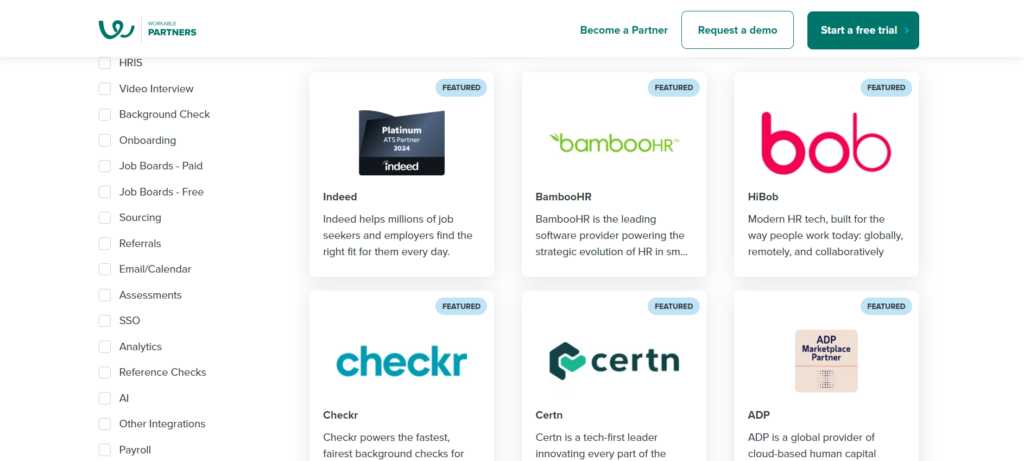The height and width of the screenshot is (461, 1024).
Task: Tick the HRIS checkbox
Action: coord(104,63)
